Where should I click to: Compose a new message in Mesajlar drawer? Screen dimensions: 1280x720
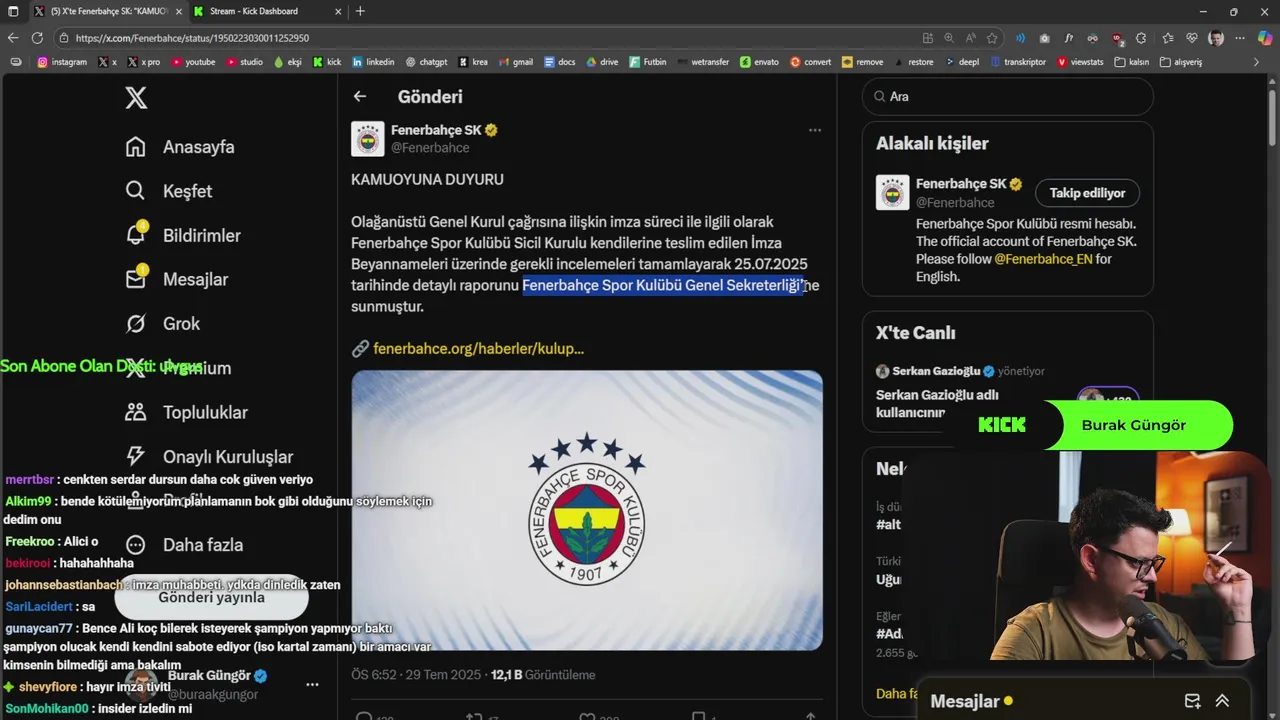tap(1192, 701)
